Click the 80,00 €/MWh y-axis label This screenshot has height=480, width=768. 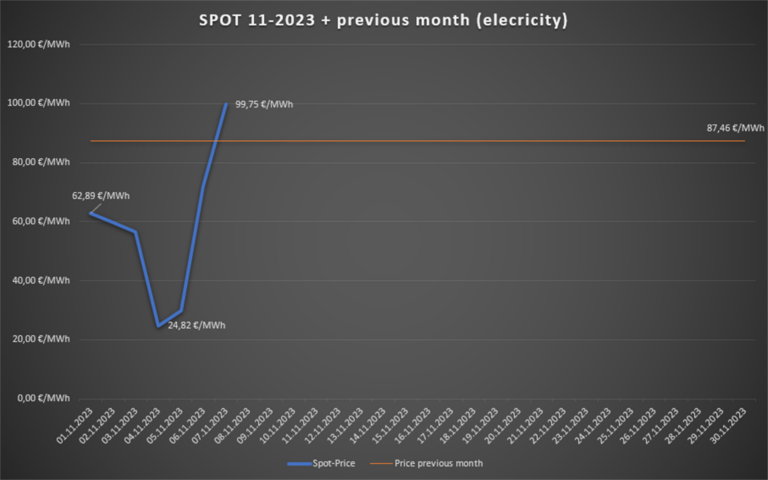tap(40, 162)
